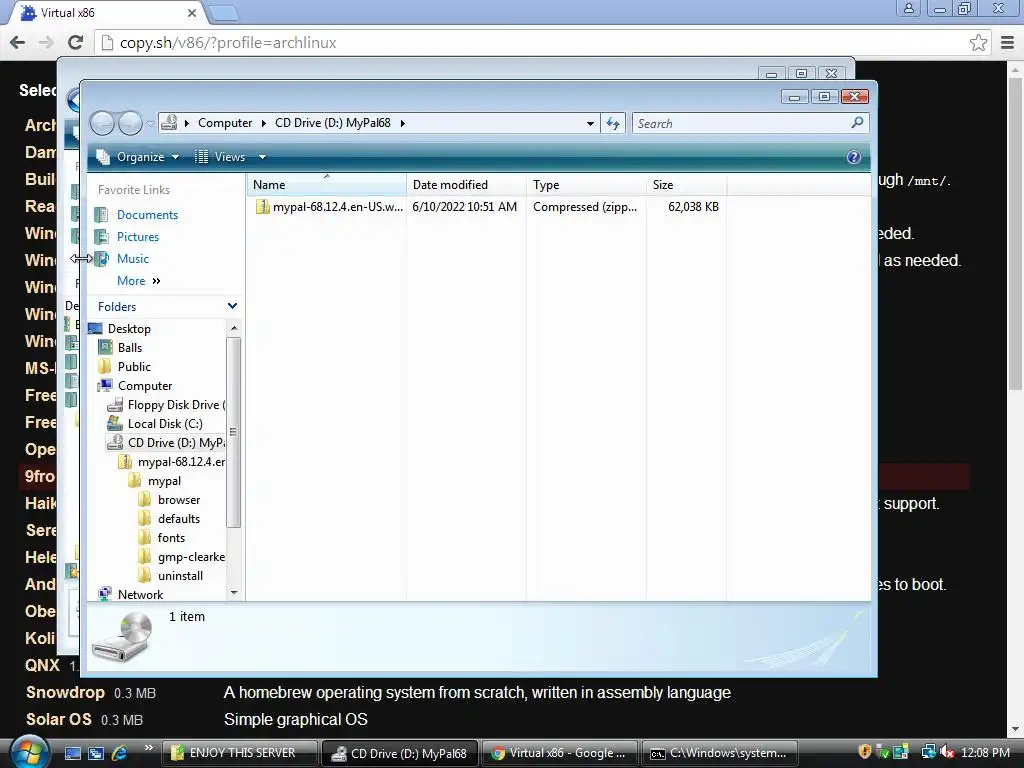Open Documents in Favorite Links
Screen dimensions: 1024x768
coord(147,215)
